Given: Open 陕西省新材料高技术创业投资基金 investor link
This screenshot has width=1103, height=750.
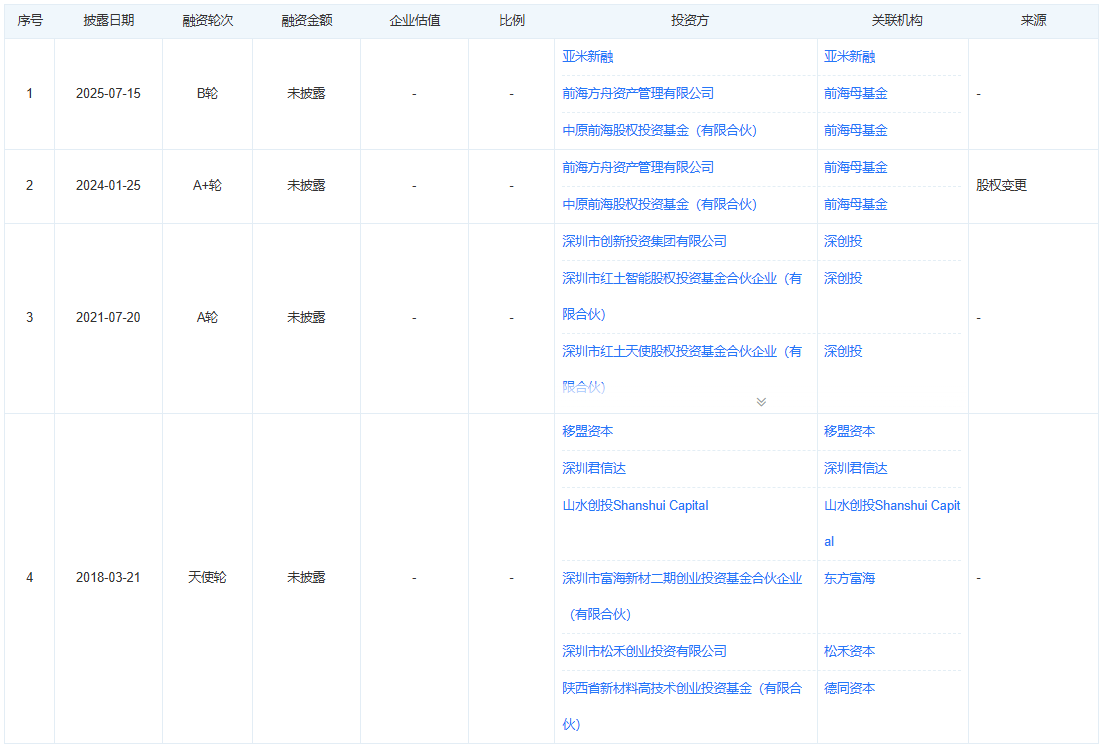Looking at the screenshot, I should coord(681,688).
